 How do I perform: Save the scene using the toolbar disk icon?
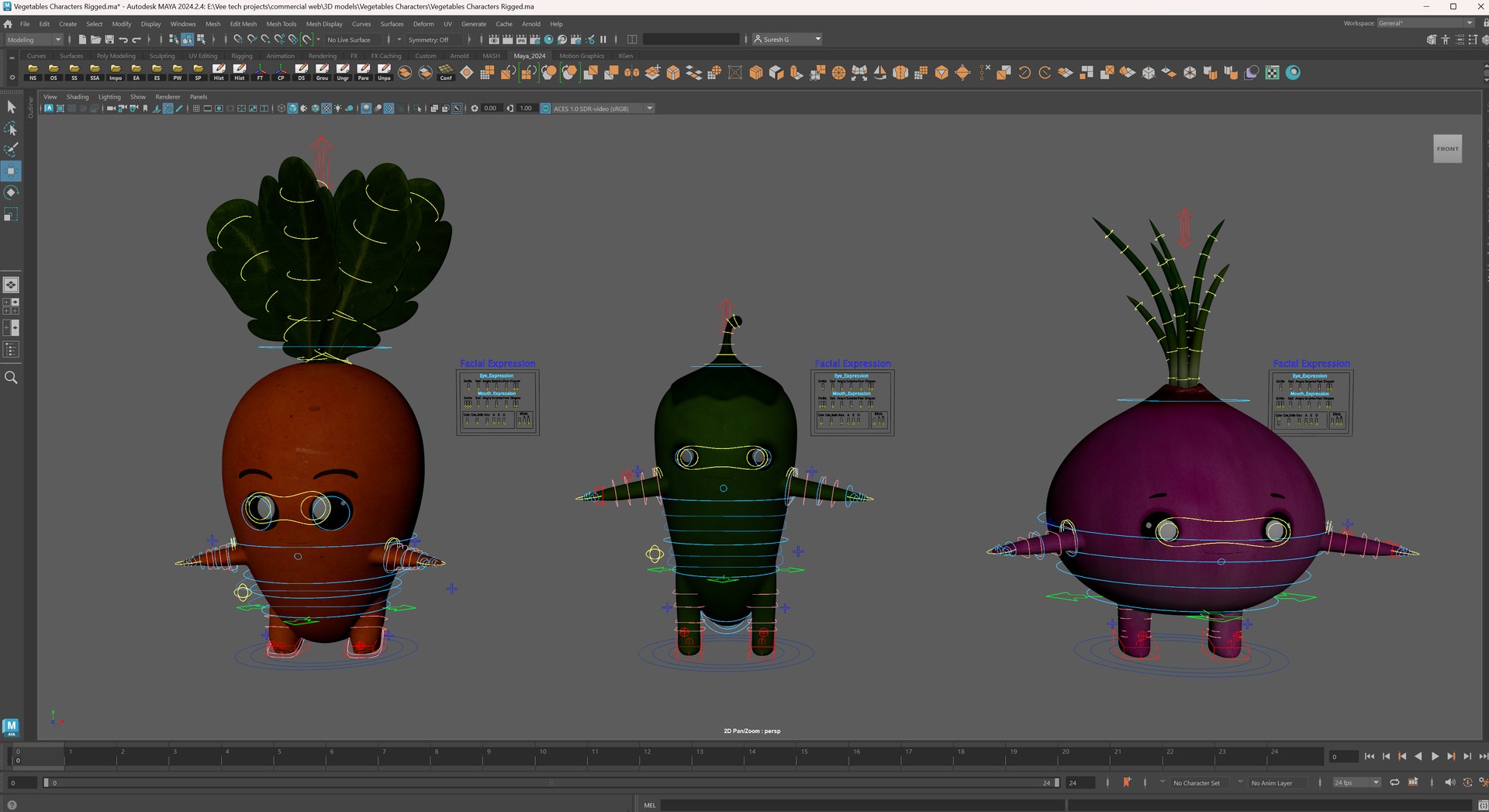tap(109, 40)
